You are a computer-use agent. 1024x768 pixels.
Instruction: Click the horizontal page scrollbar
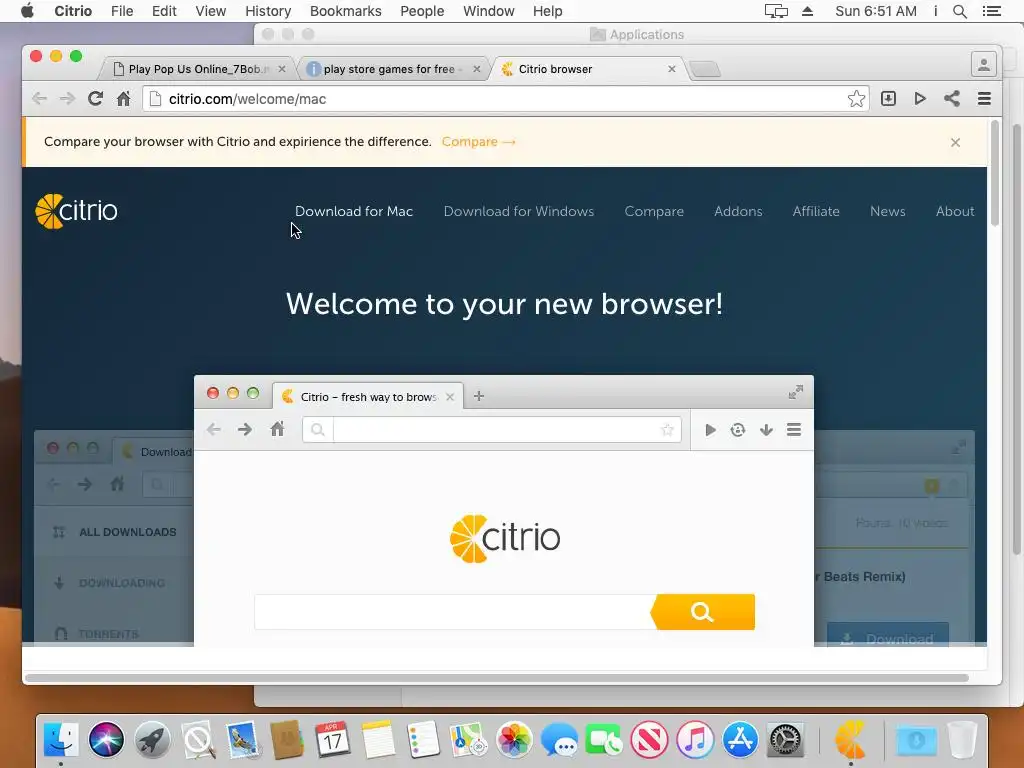click(x=496, y=678)
